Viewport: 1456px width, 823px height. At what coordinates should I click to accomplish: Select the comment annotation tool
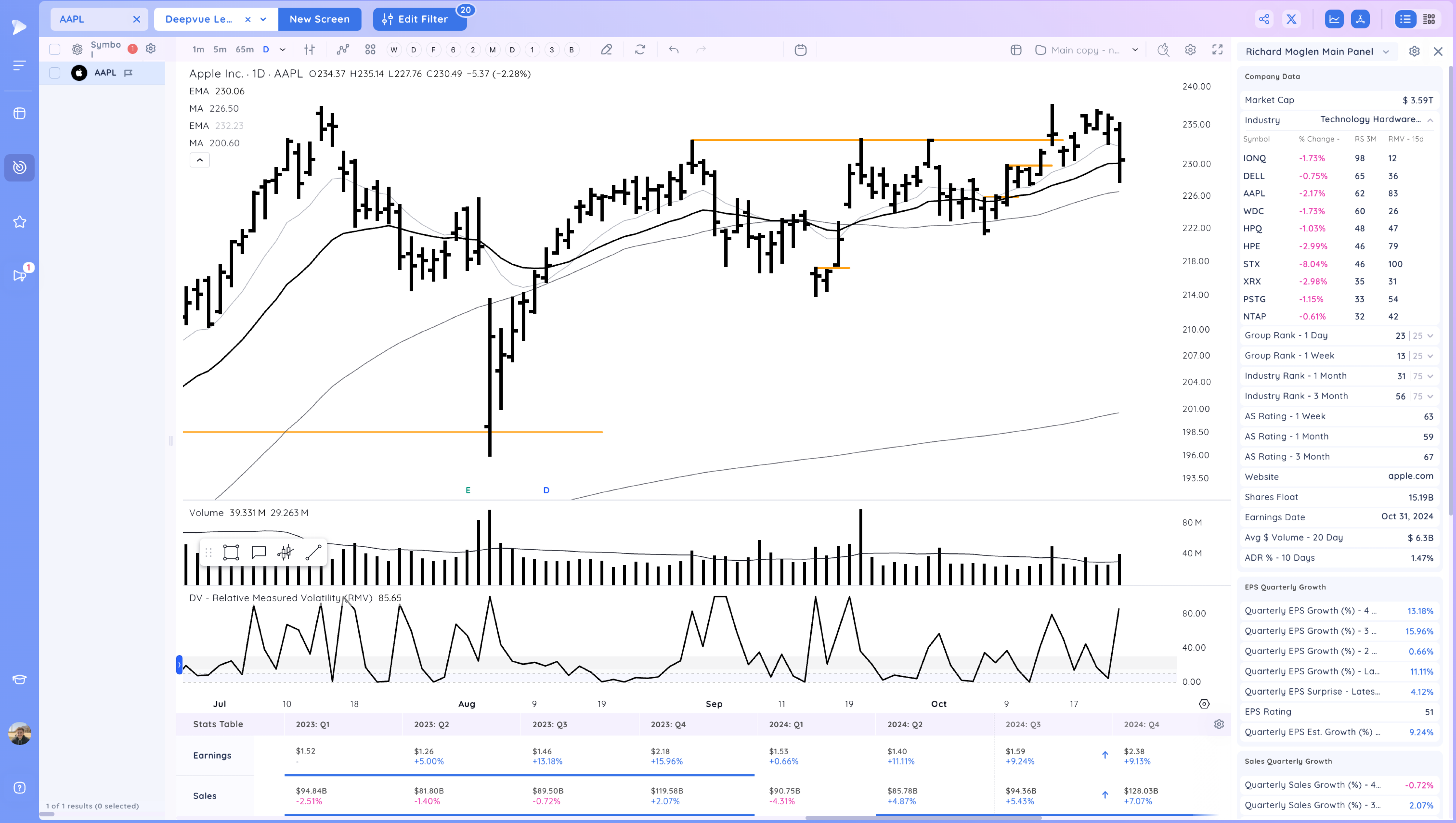point(258,552)
